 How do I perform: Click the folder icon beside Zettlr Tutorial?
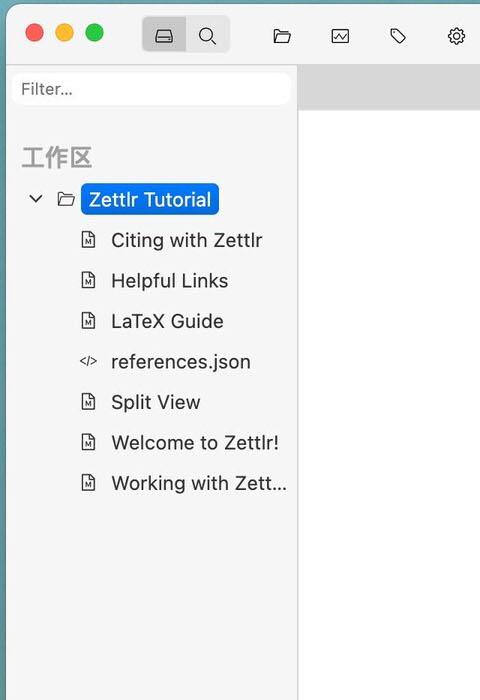66,199
